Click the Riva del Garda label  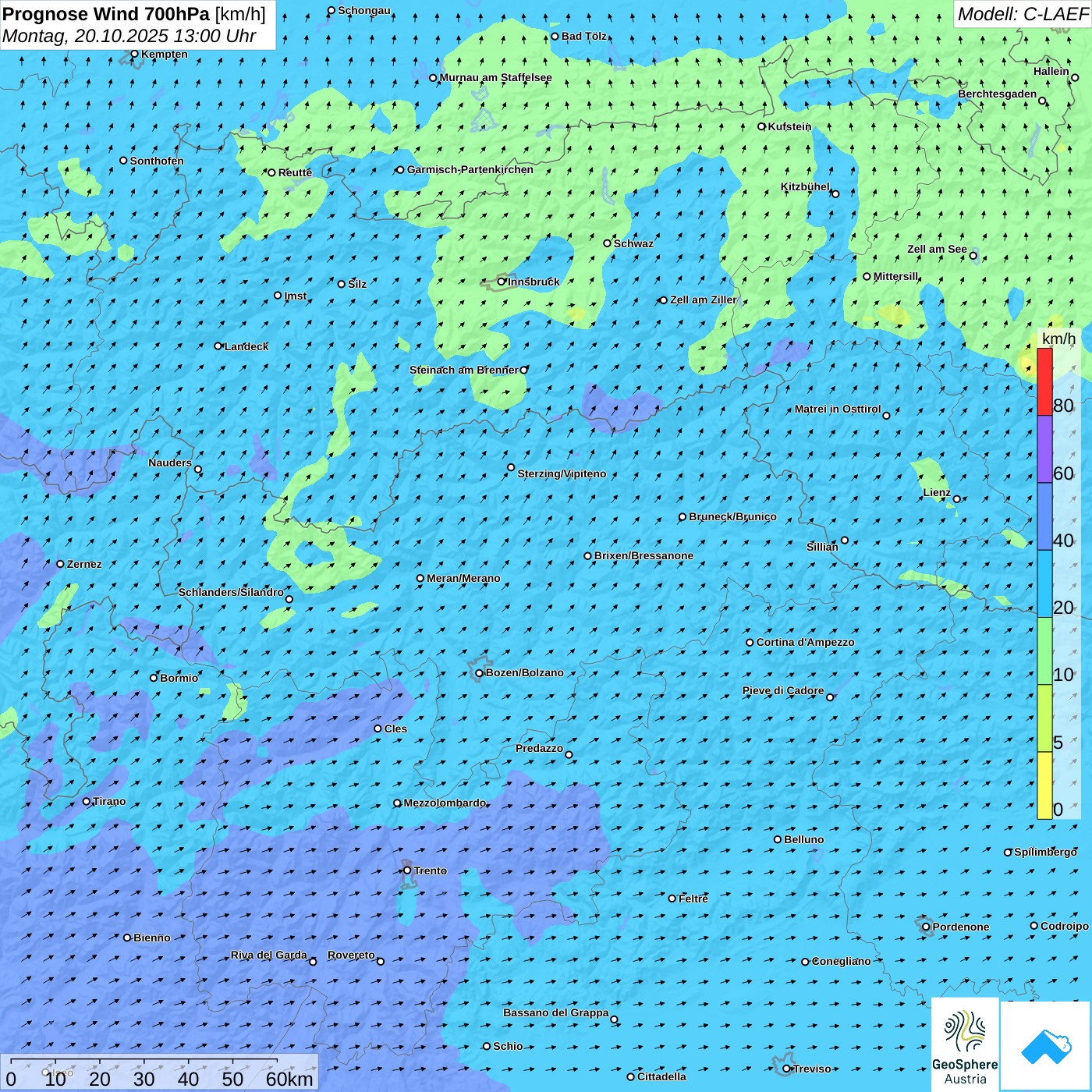[269, 955]
